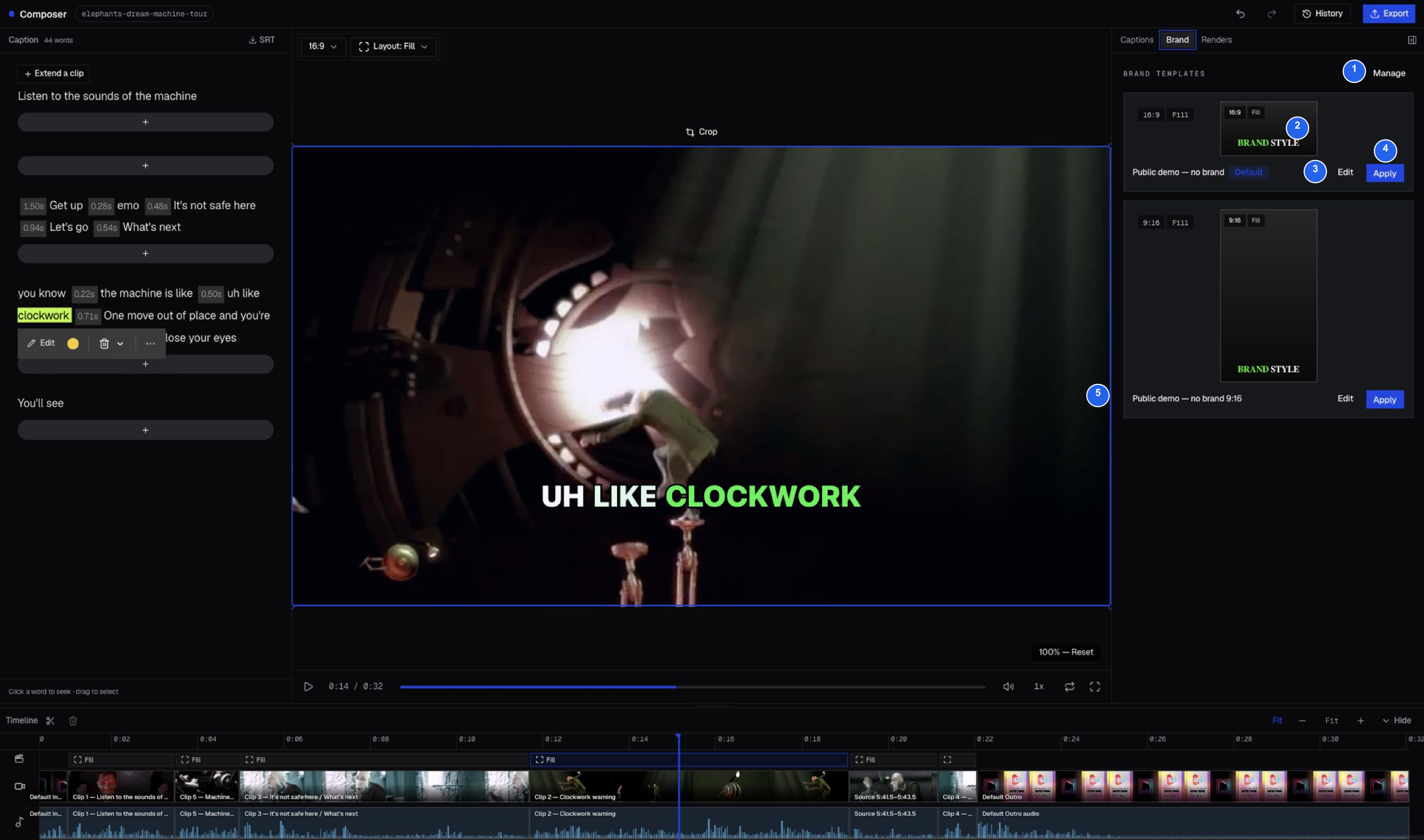Hide the timeline panel
The height and width of the screenshot is (840, 1424).
pos(1397,721)
